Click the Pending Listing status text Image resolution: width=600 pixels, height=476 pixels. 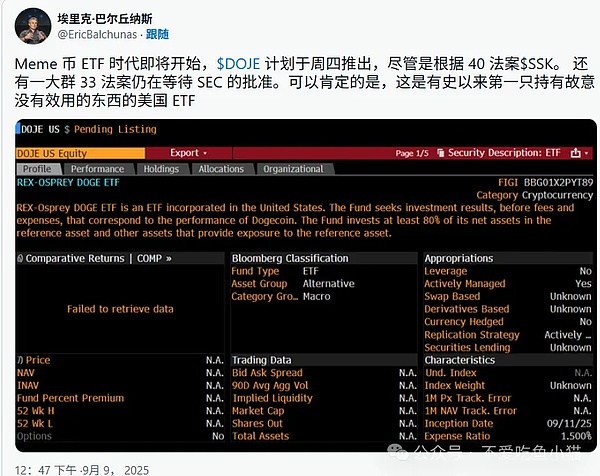pos(115,129)
